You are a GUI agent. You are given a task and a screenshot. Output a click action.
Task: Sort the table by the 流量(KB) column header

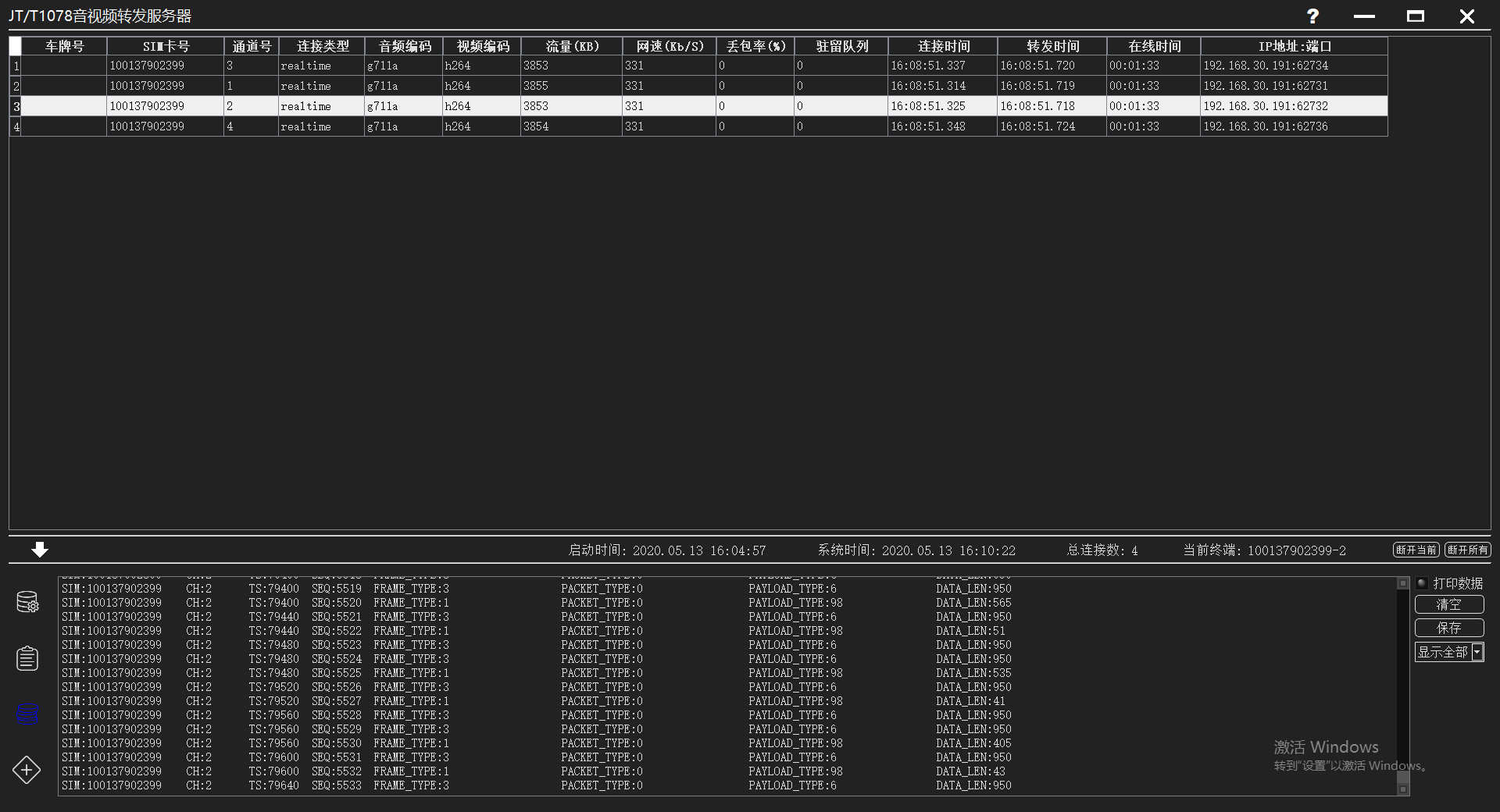pos(572,46)
